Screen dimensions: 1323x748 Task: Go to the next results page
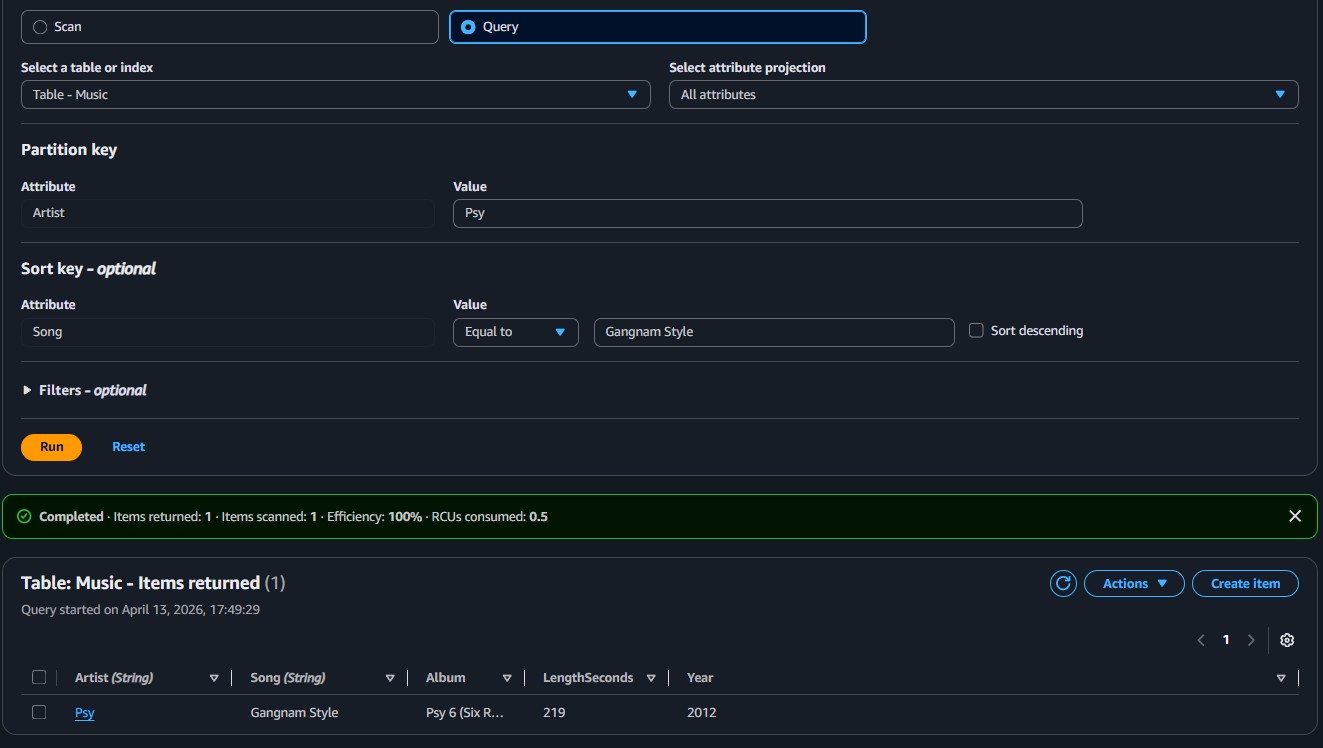point(1251,640)
